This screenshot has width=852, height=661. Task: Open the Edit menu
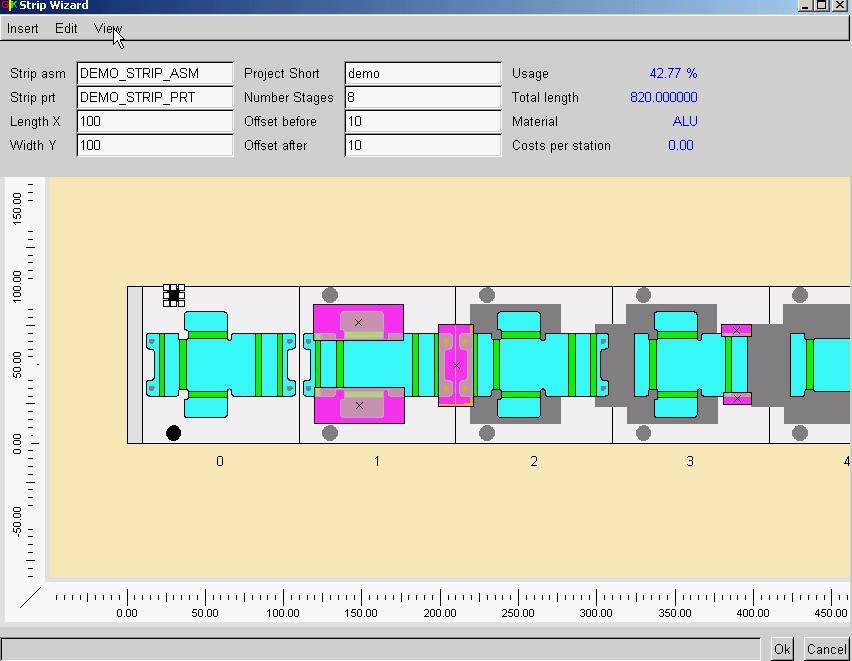point(66,28)
